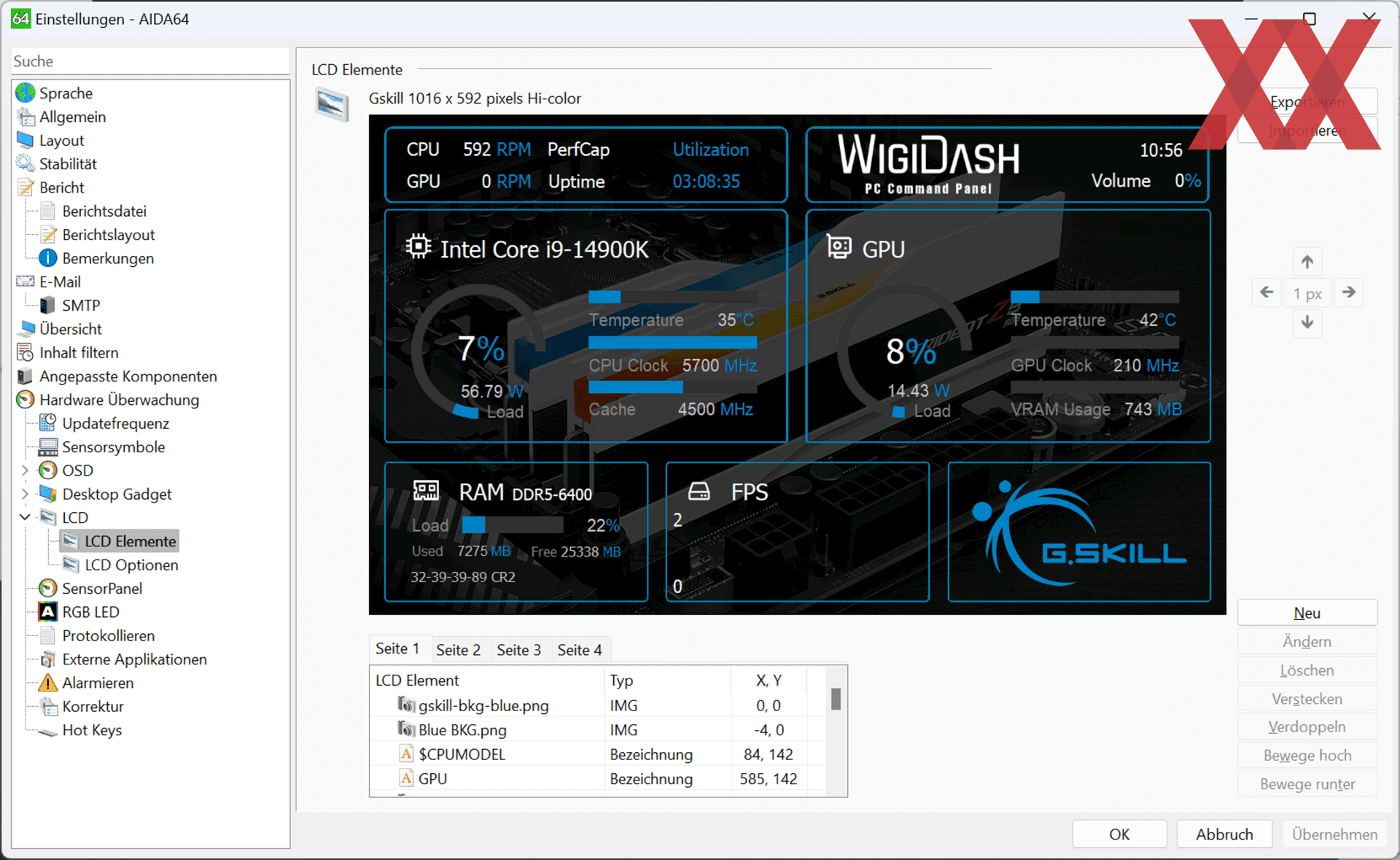1400x860 pixels.
Task: Click the Verdoppeln button
Action: [x=1307, y=727]
